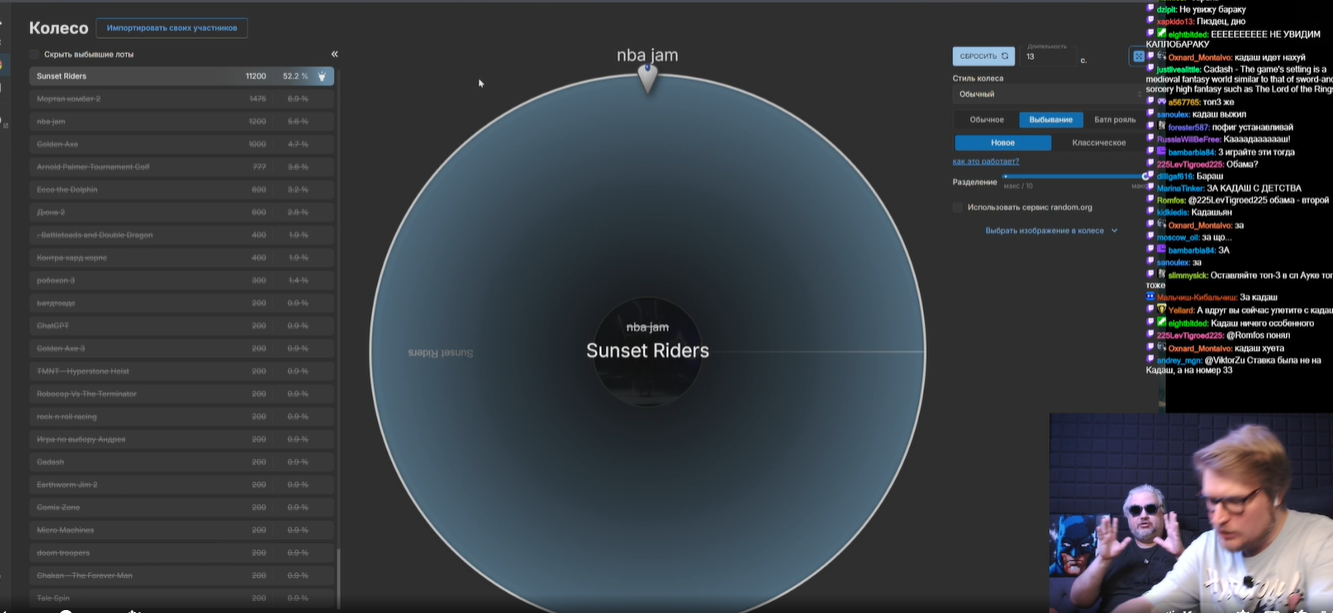Viewport: 1333px width, 613px height.
Task: Select the 'Battletoads and Double Dragon' row
Action: tap(181, 235)
